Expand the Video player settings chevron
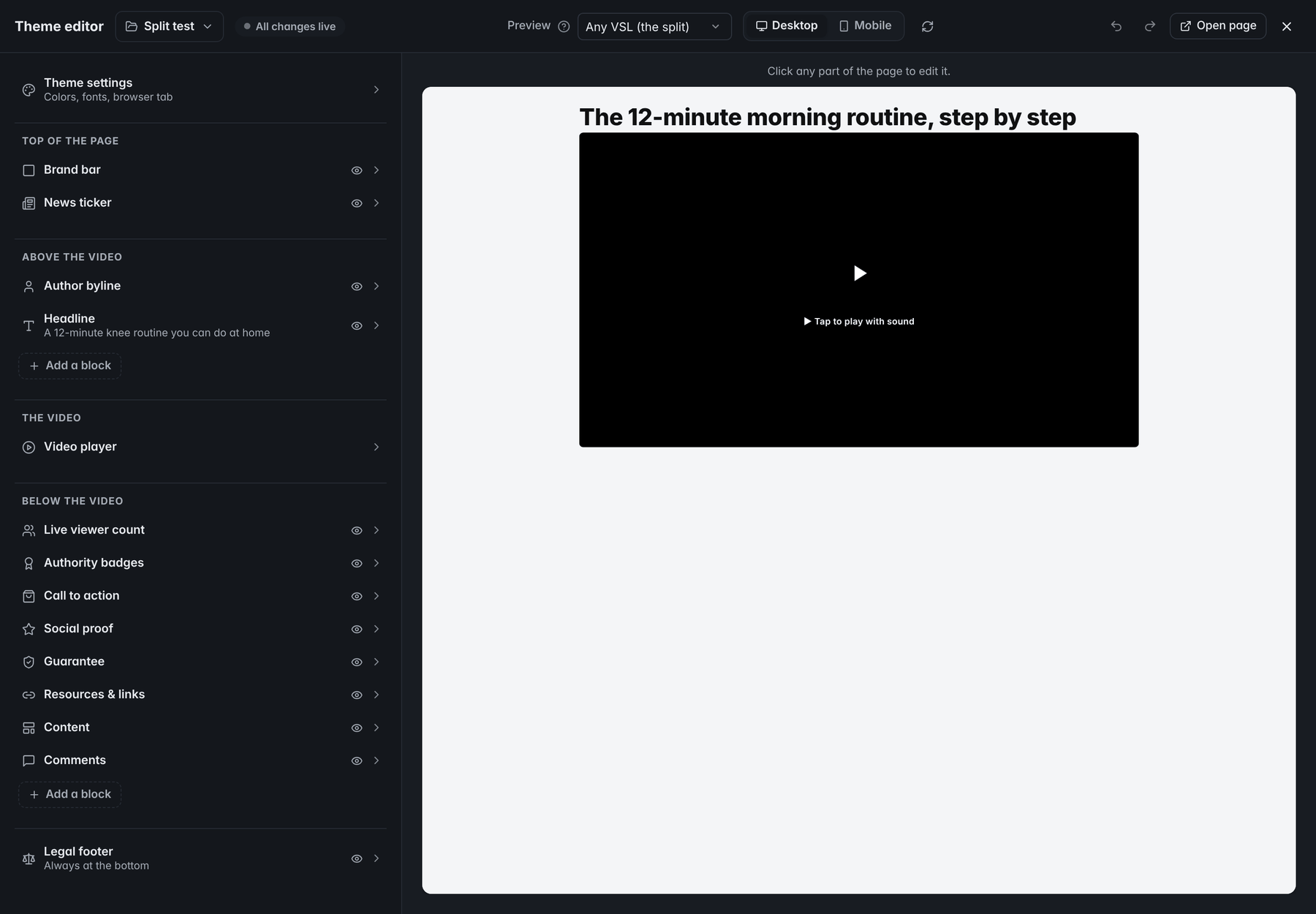The height and width of the screenshot is (914, 1316). pyautogui.click(x=377, y=447)
